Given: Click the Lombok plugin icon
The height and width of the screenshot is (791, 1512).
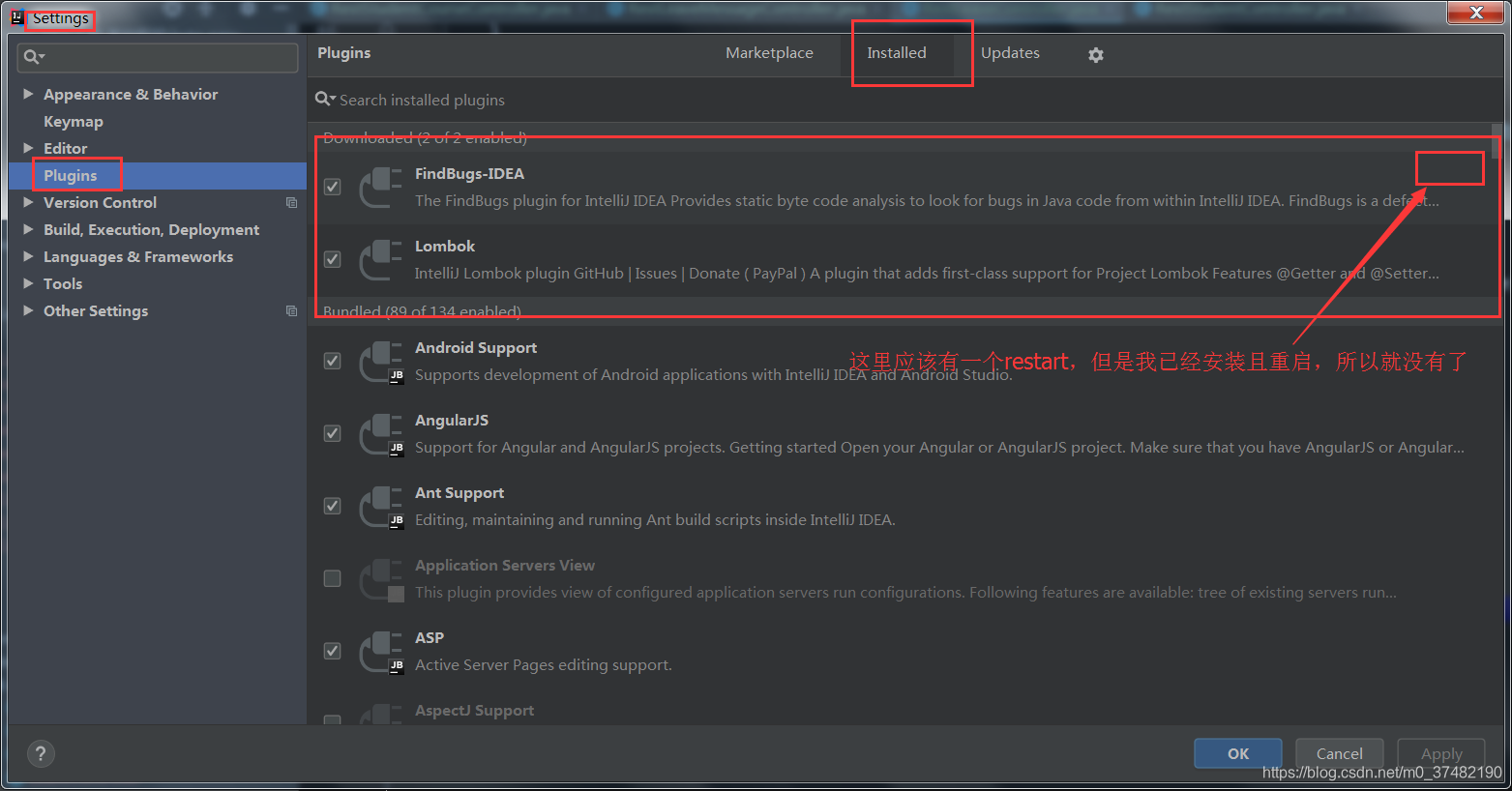Looking at the screenshot, I should pyautogui.click(x=381, y=260).
